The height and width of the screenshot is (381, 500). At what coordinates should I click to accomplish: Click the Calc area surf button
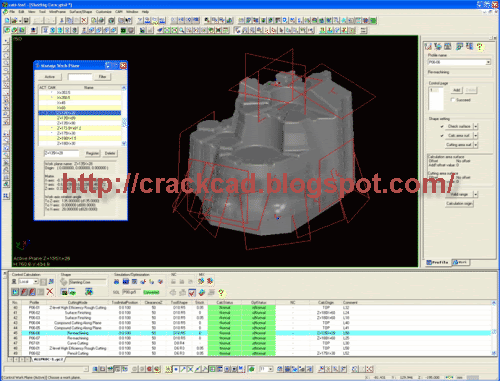[459, 136]
